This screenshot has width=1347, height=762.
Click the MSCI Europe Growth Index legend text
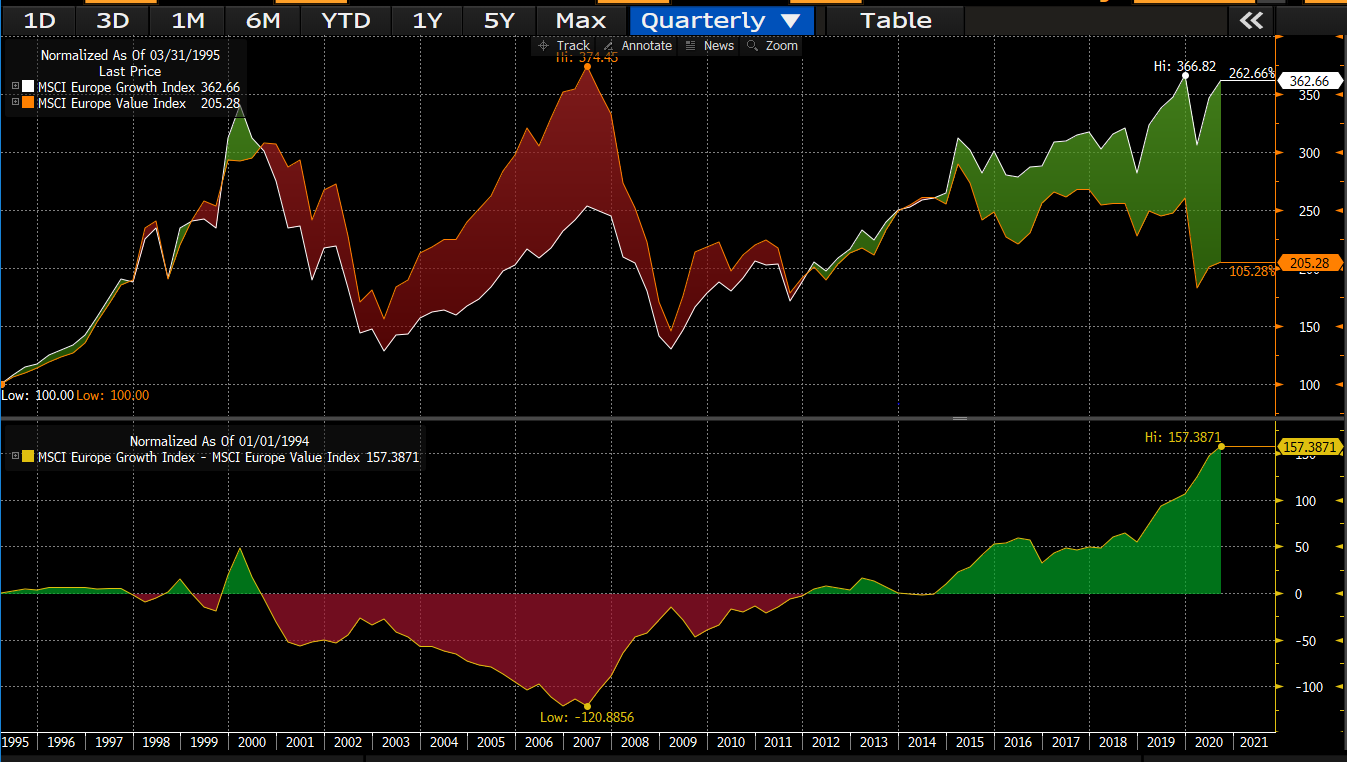pyautogui.click(x=117, y=88)
